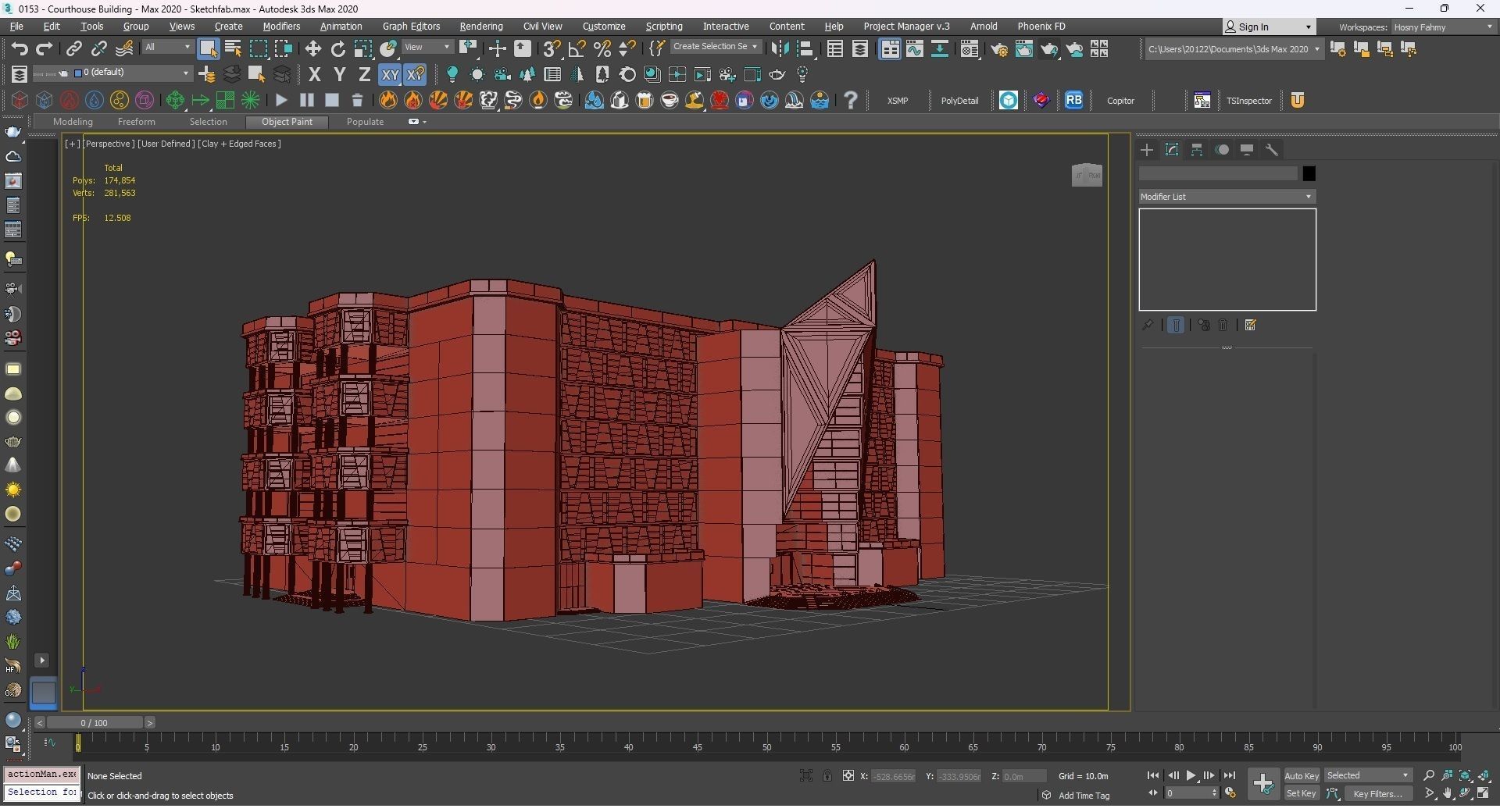Toggle Pin Stack in modifier panel

point(1148,325)
